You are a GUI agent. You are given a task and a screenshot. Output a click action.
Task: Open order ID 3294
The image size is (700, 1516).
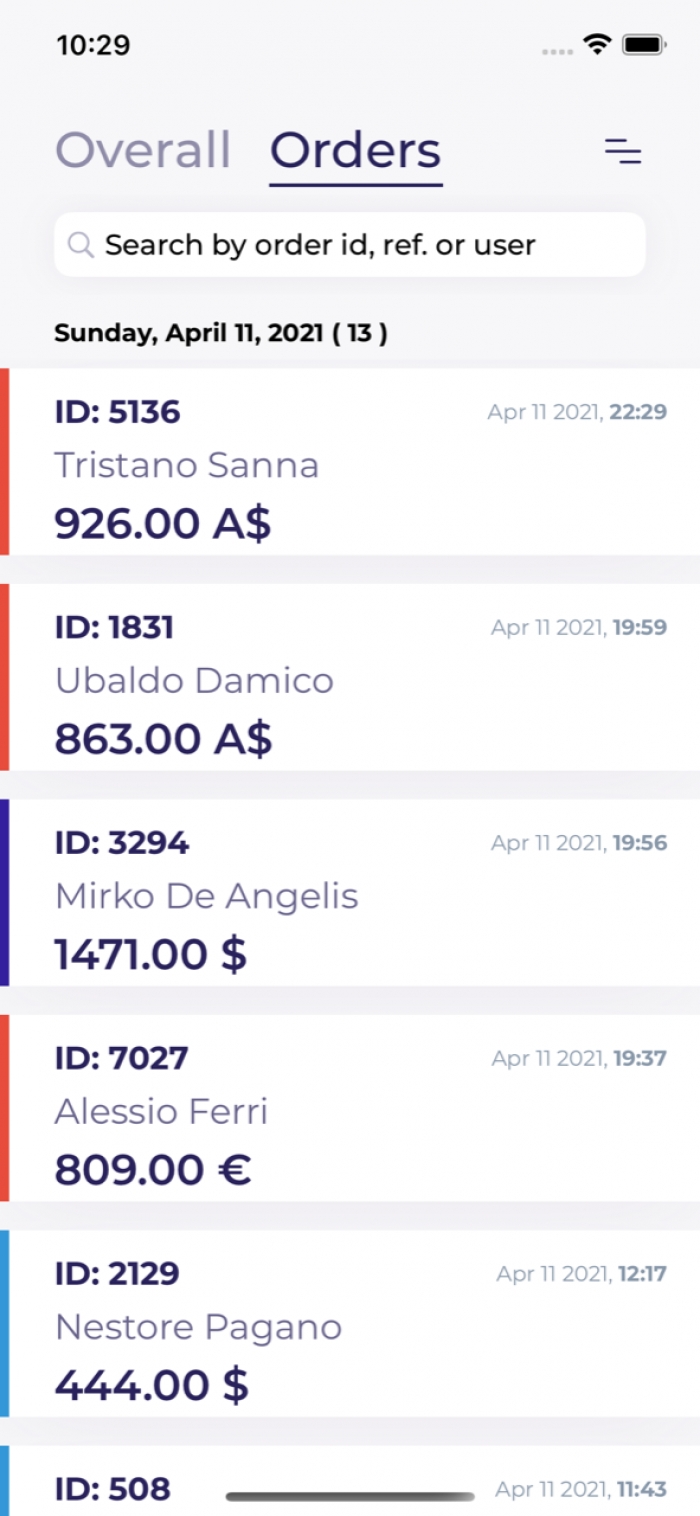(350, 892)
